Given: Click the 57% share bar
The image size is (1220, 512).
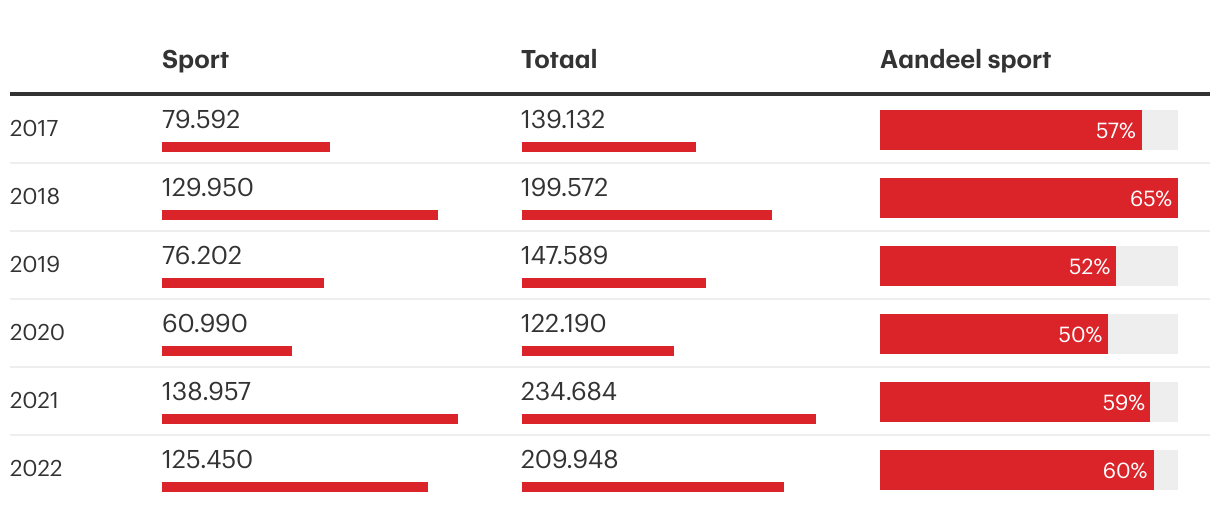Looking at the screenshot, I should point(1010,130).
